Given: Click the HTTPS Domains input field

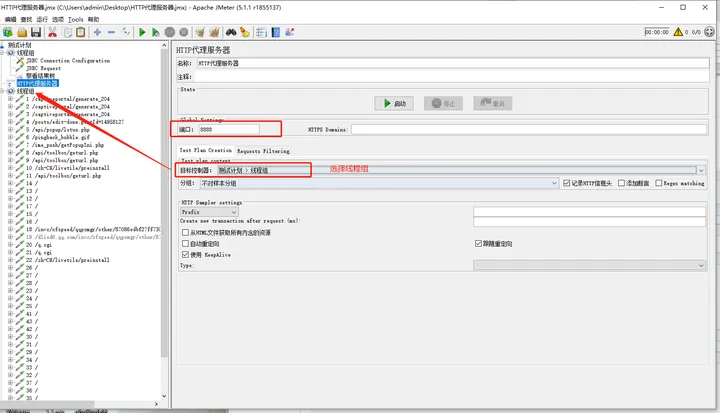Looking at the screenshot, I should point(529,130).
